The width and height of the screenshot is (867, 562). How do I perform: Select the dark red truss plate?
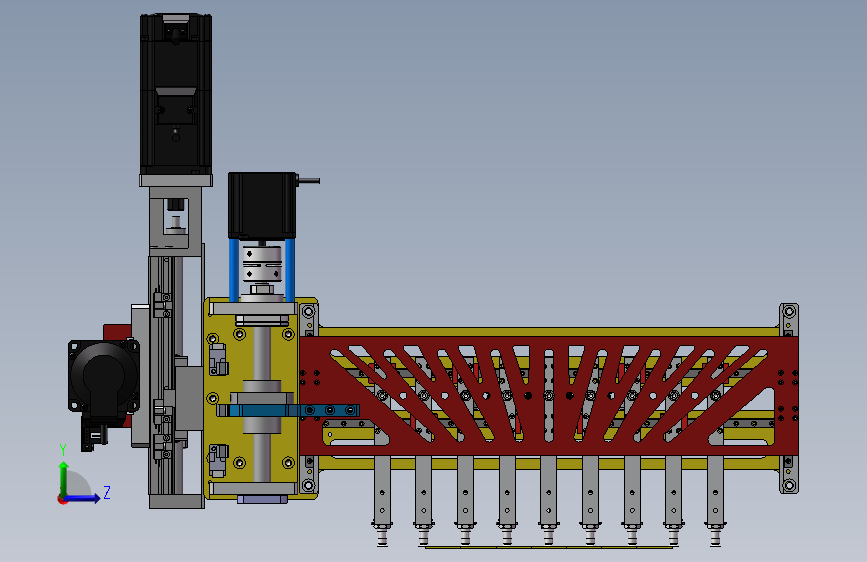[x=549, y=396]
